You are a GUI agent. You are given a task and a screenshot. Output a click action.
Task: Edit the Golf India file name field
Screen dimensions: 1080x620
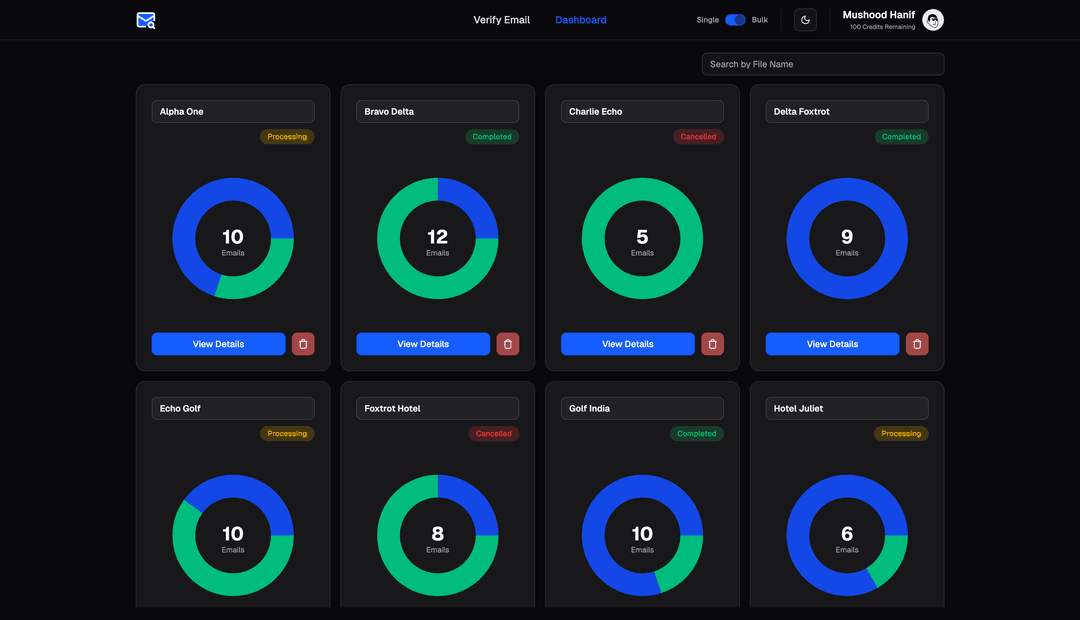(x=642, y=409)
